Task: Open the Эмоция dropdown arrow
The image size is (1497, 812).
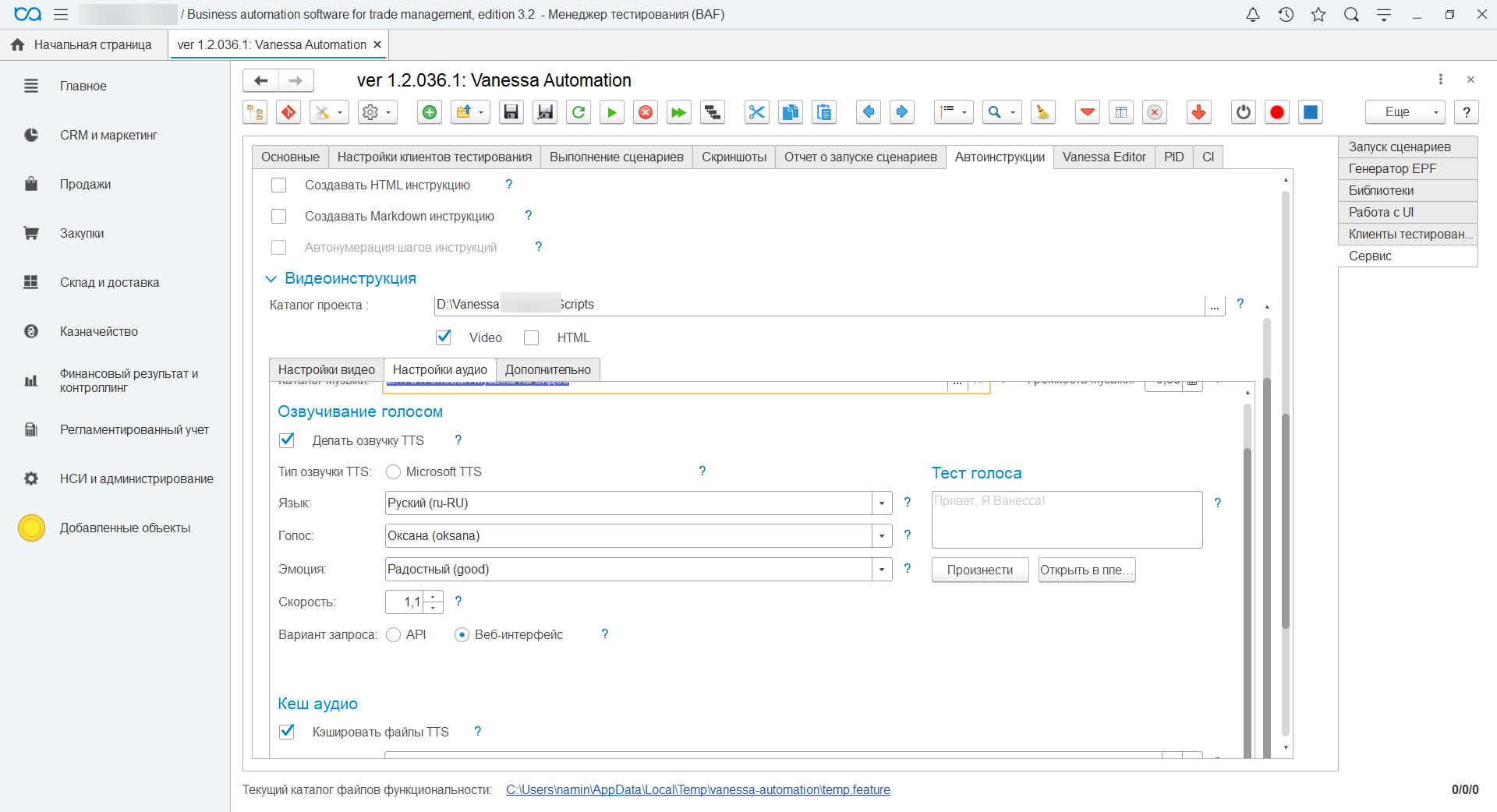Action: 882,570
